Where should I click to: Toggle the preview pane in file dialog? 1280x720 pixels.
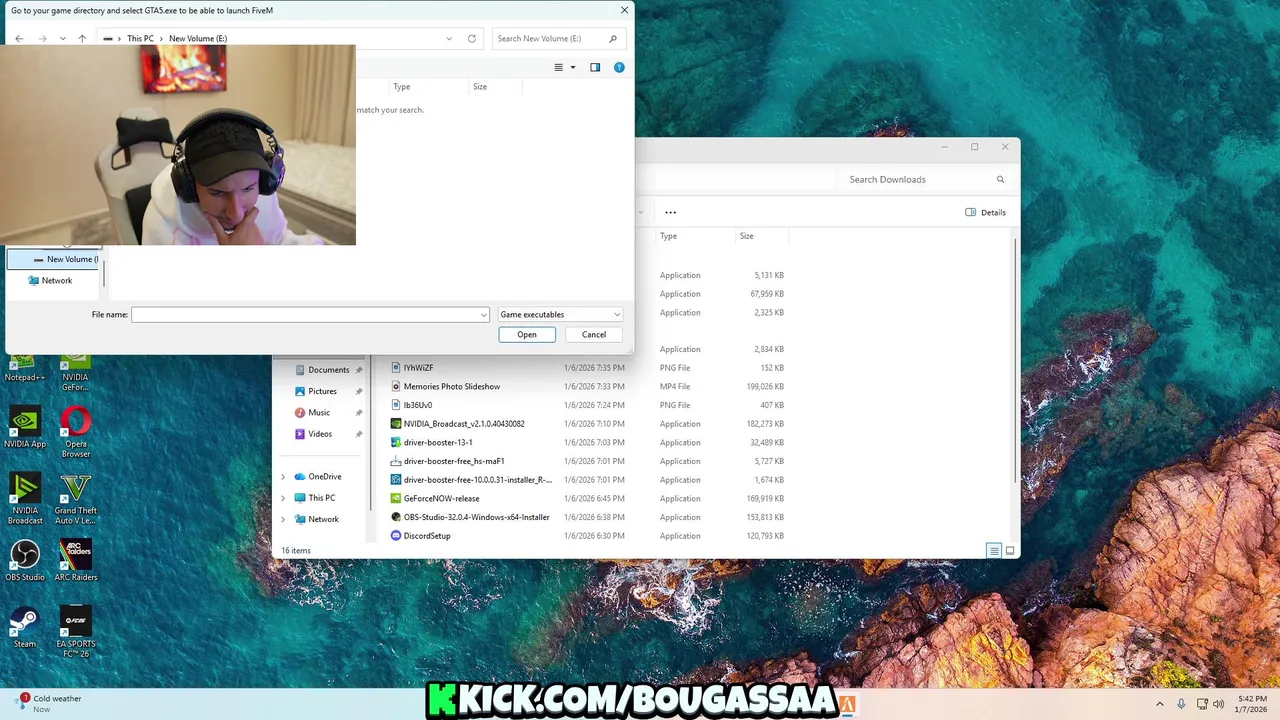click(595, 67)
